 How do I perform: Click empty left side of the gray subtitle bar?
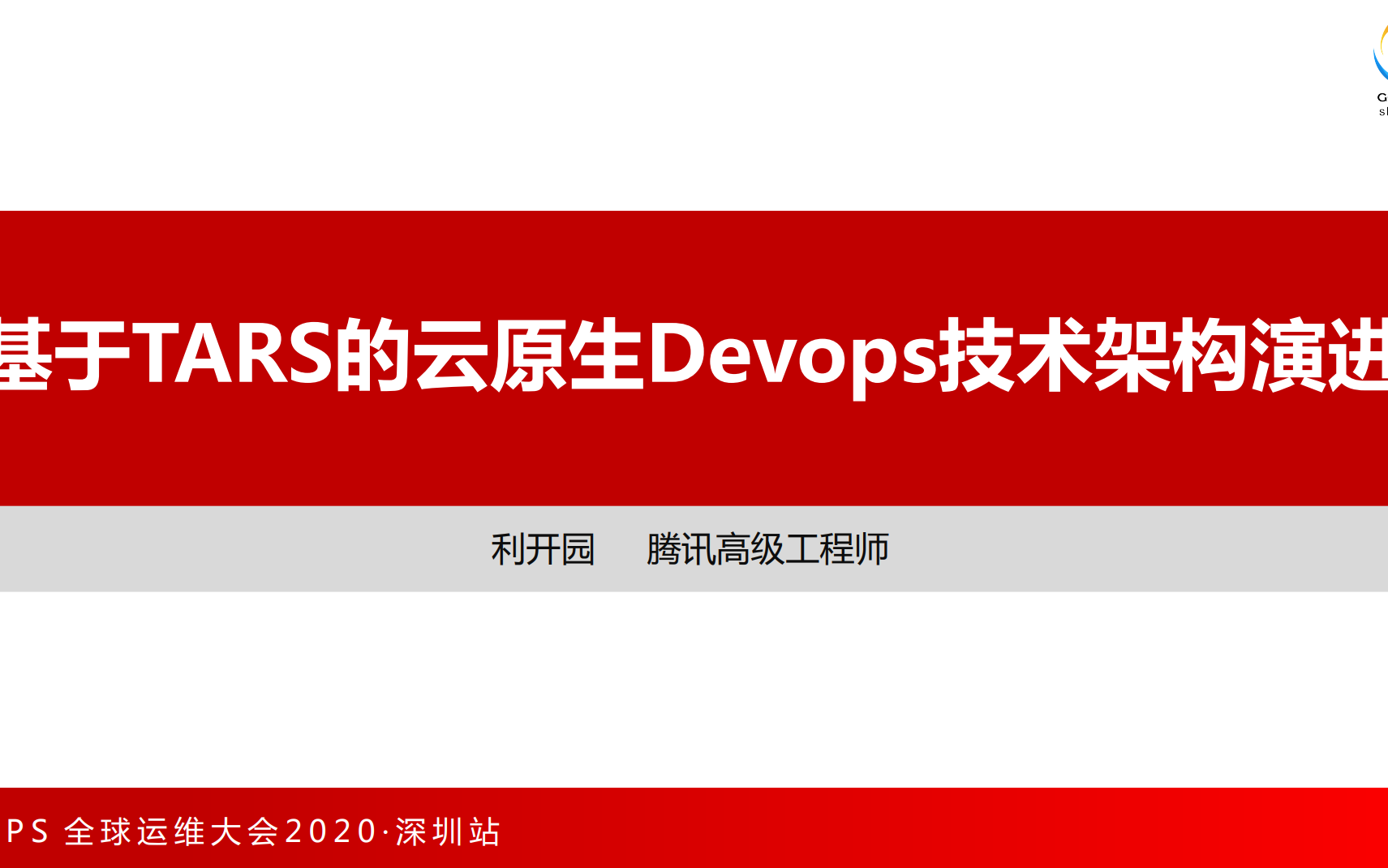pos(203,549)
